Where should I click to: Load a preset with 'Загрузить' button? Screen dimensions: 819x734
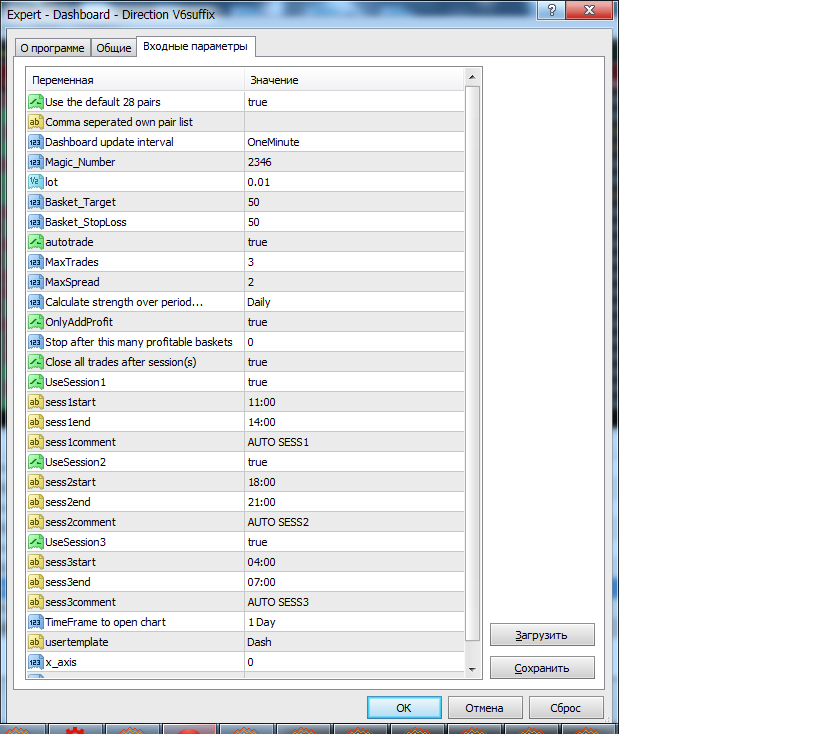tap(542, 635)
